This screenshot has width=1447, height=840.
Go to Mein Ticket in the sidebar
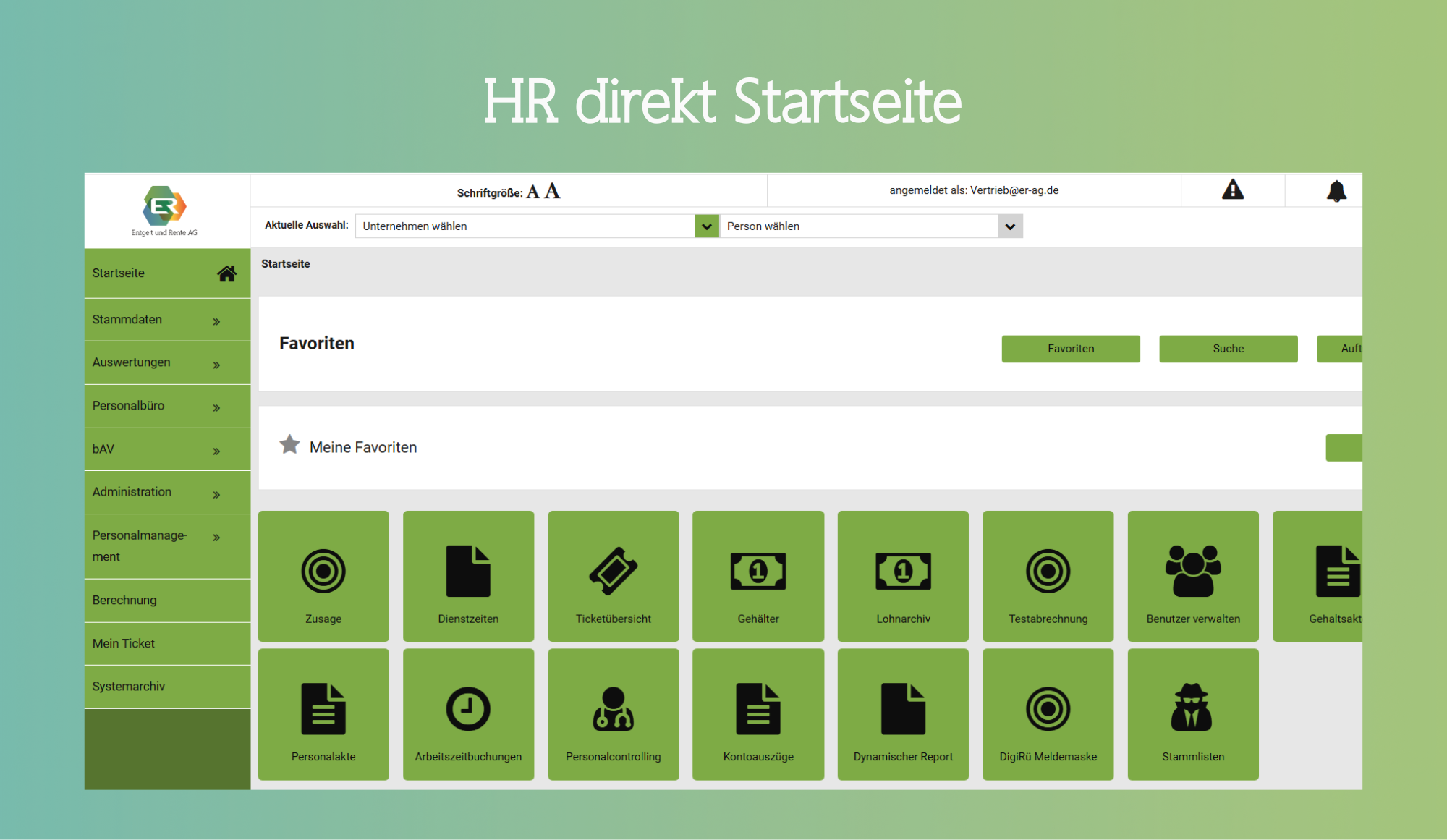(167, 643)
